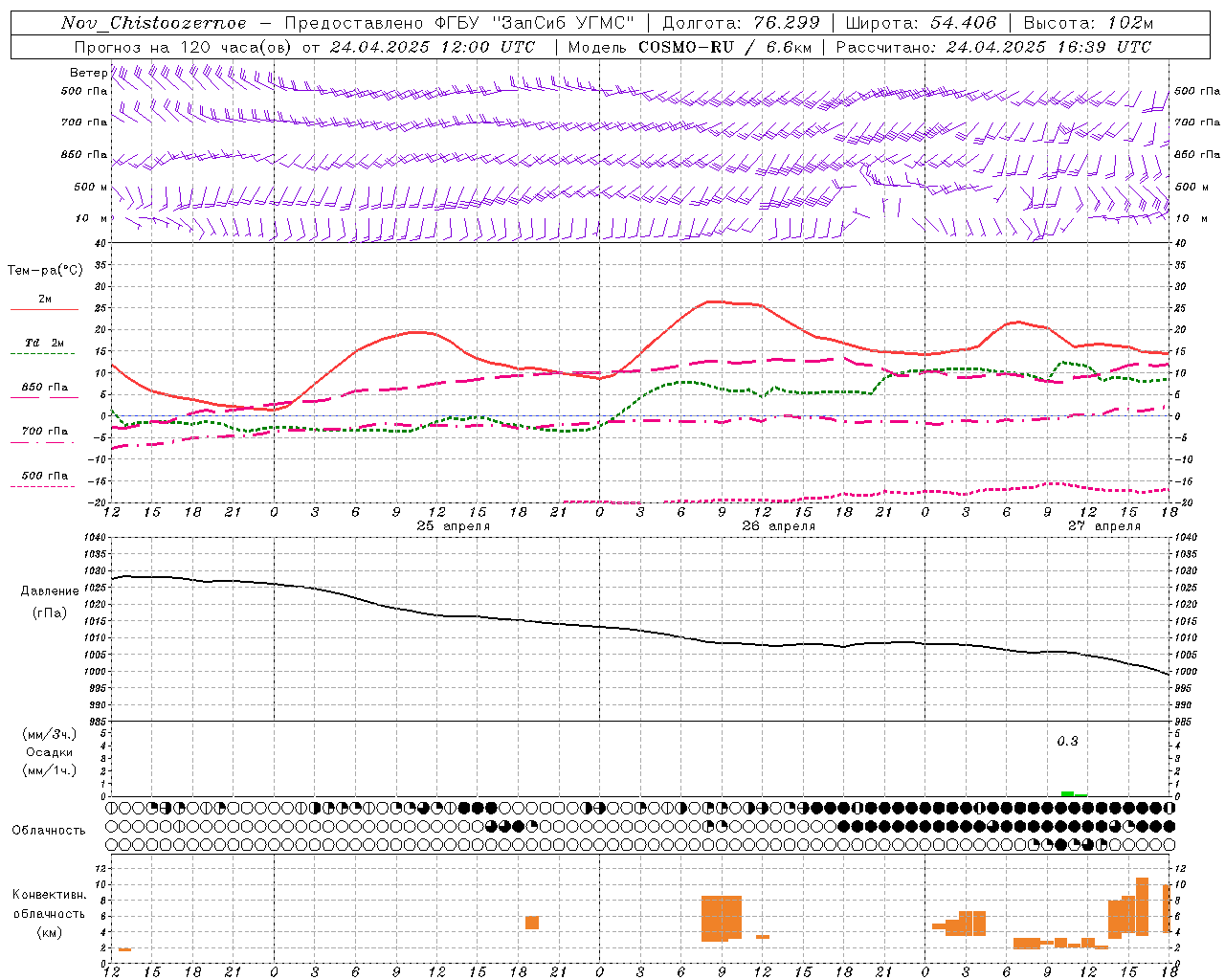Click the 25 апреля date label
1225x980 pixels.
click(453, 526)
